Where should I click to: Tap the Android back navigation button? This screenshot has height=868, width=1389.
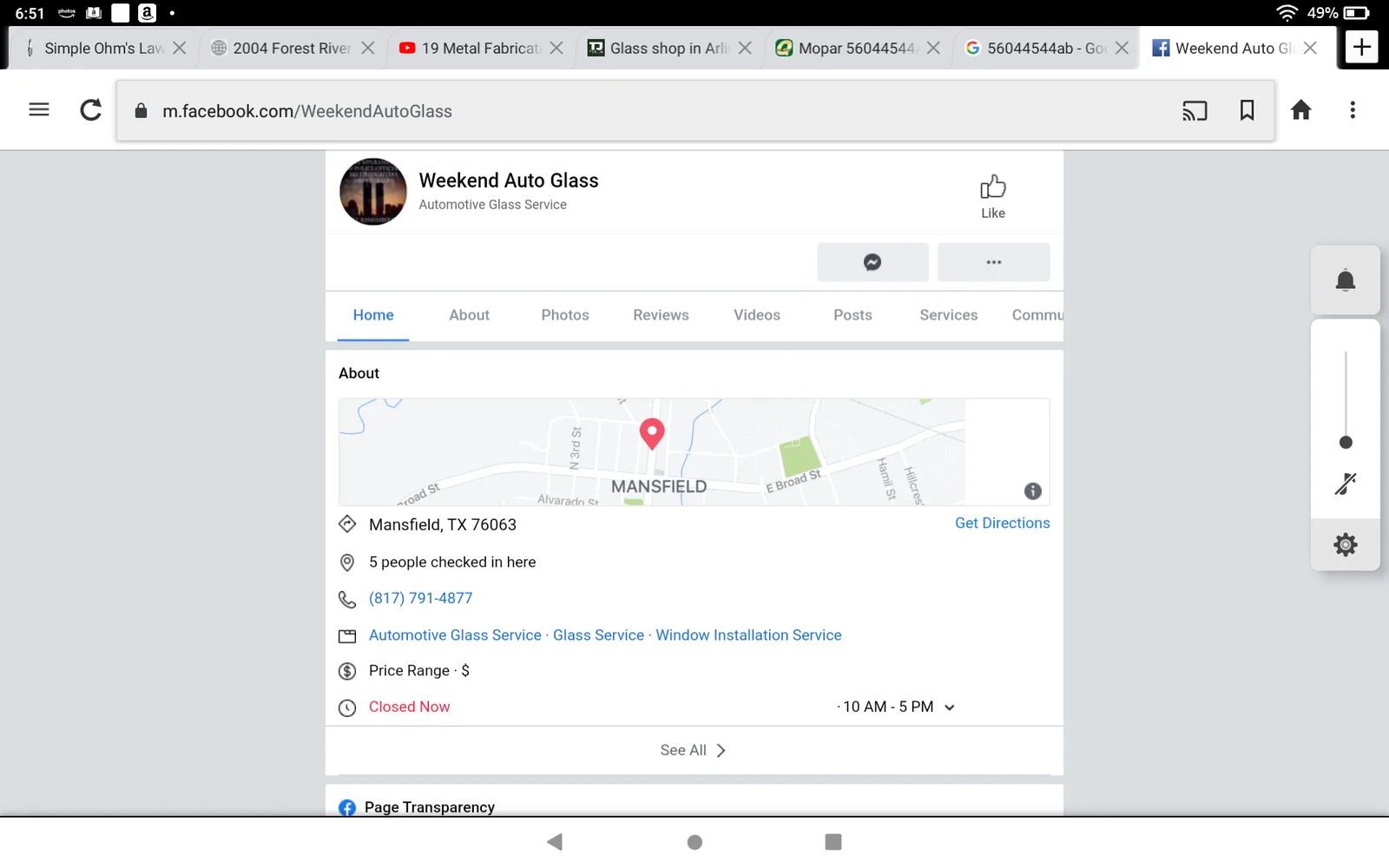[x=555, y=842]
